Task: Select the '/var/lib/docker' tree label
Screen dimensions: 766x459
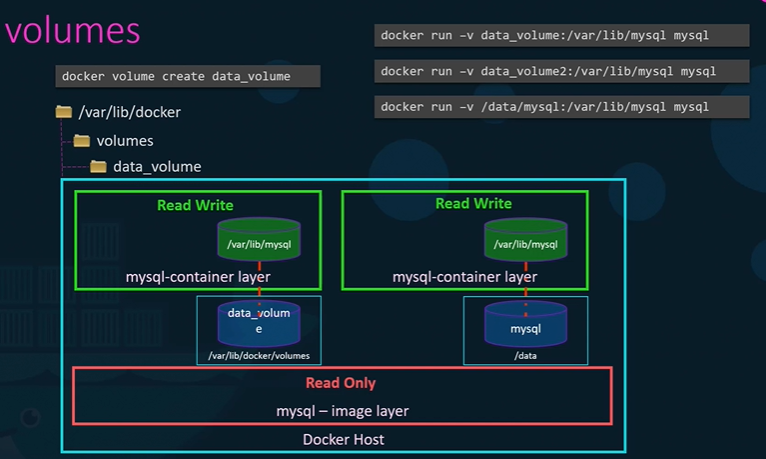Action: point(129,112)
